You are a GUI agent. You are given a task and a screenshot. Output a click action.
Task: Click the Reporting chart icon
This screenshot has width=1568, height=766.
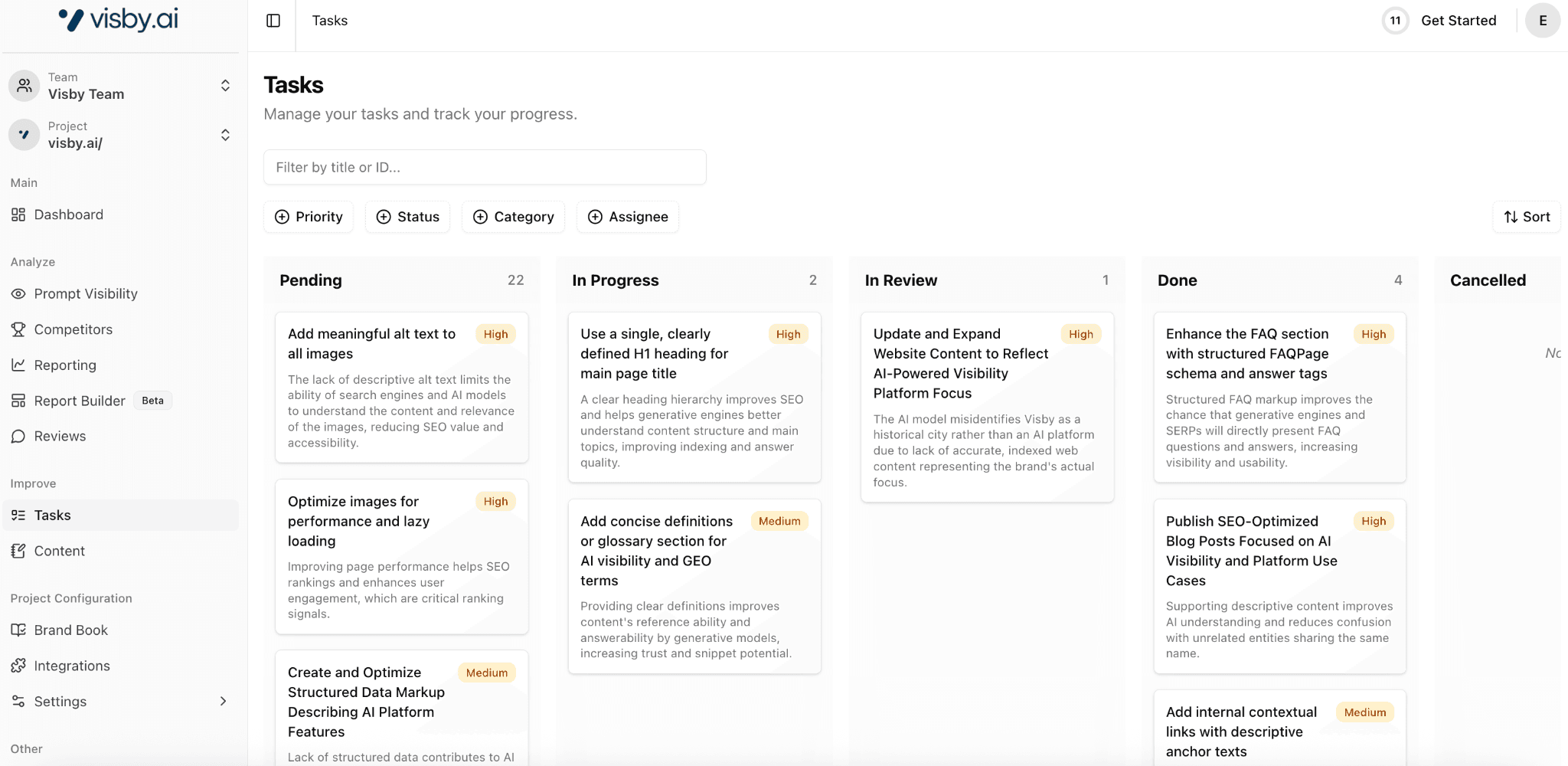[18, 365]
